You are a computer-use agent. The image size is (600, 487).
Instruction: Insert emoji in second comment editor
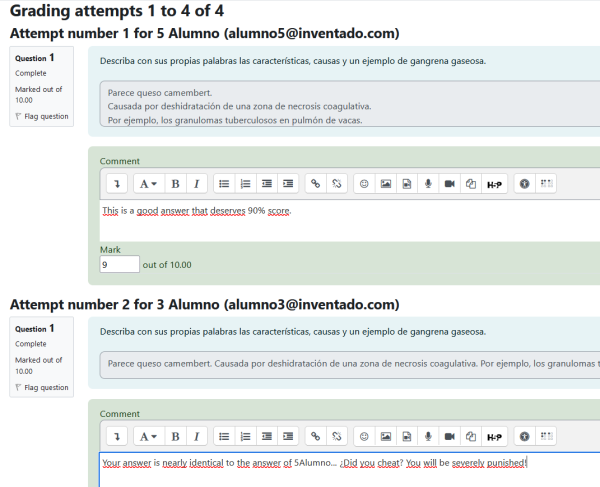364,437
